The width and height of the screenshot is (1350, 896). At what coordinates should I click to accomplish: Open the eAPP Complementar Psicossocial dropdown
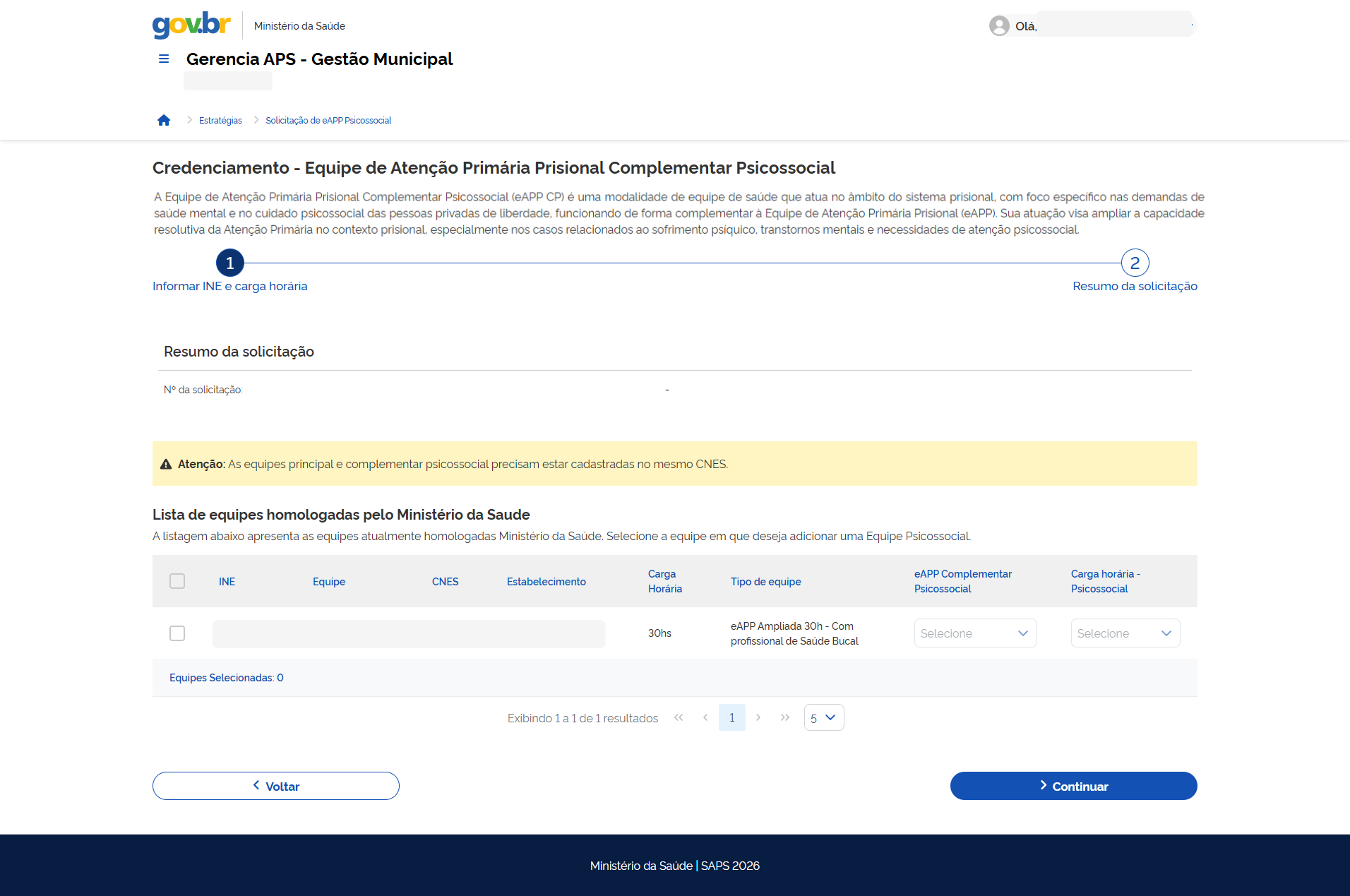pos(975,633)
